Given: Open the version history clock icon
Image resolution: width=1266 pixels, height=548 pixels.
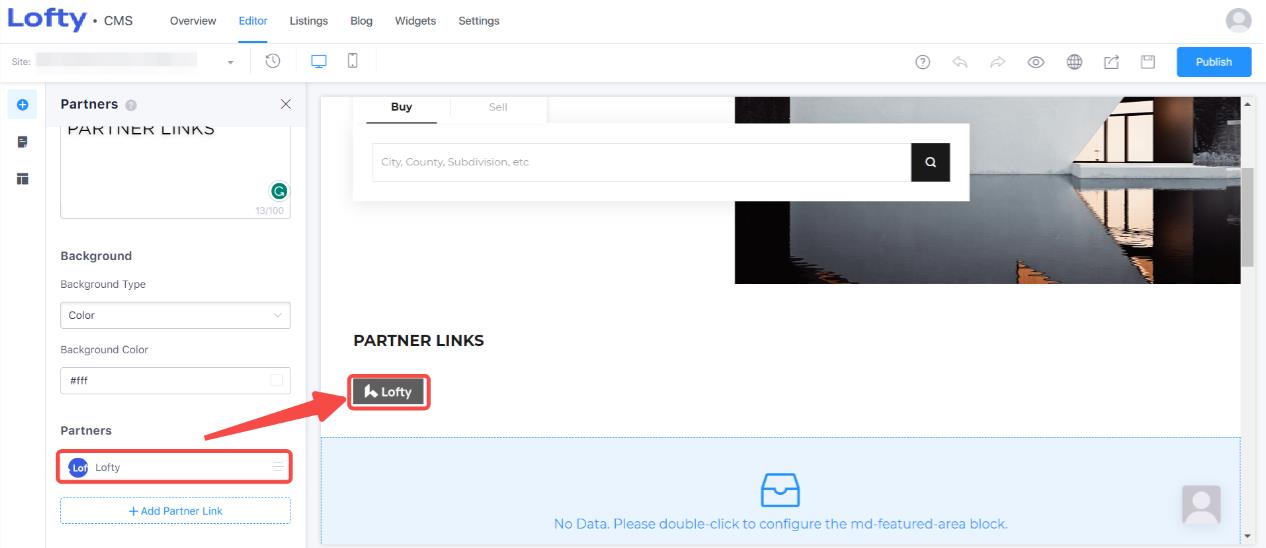Looking at the screenshot, I should pyautogui.click(x=272, y=61).
